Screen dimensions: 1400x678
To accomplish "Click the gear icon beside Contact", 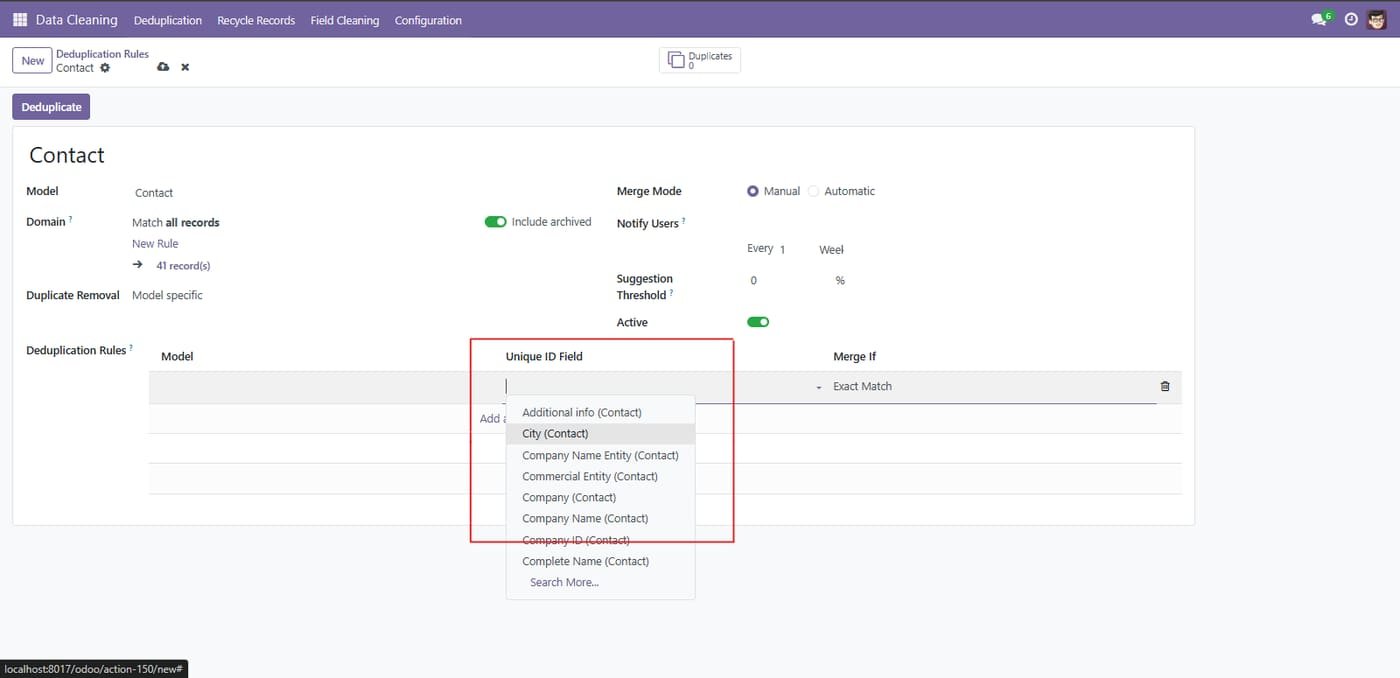I will (x=105, y=68).
